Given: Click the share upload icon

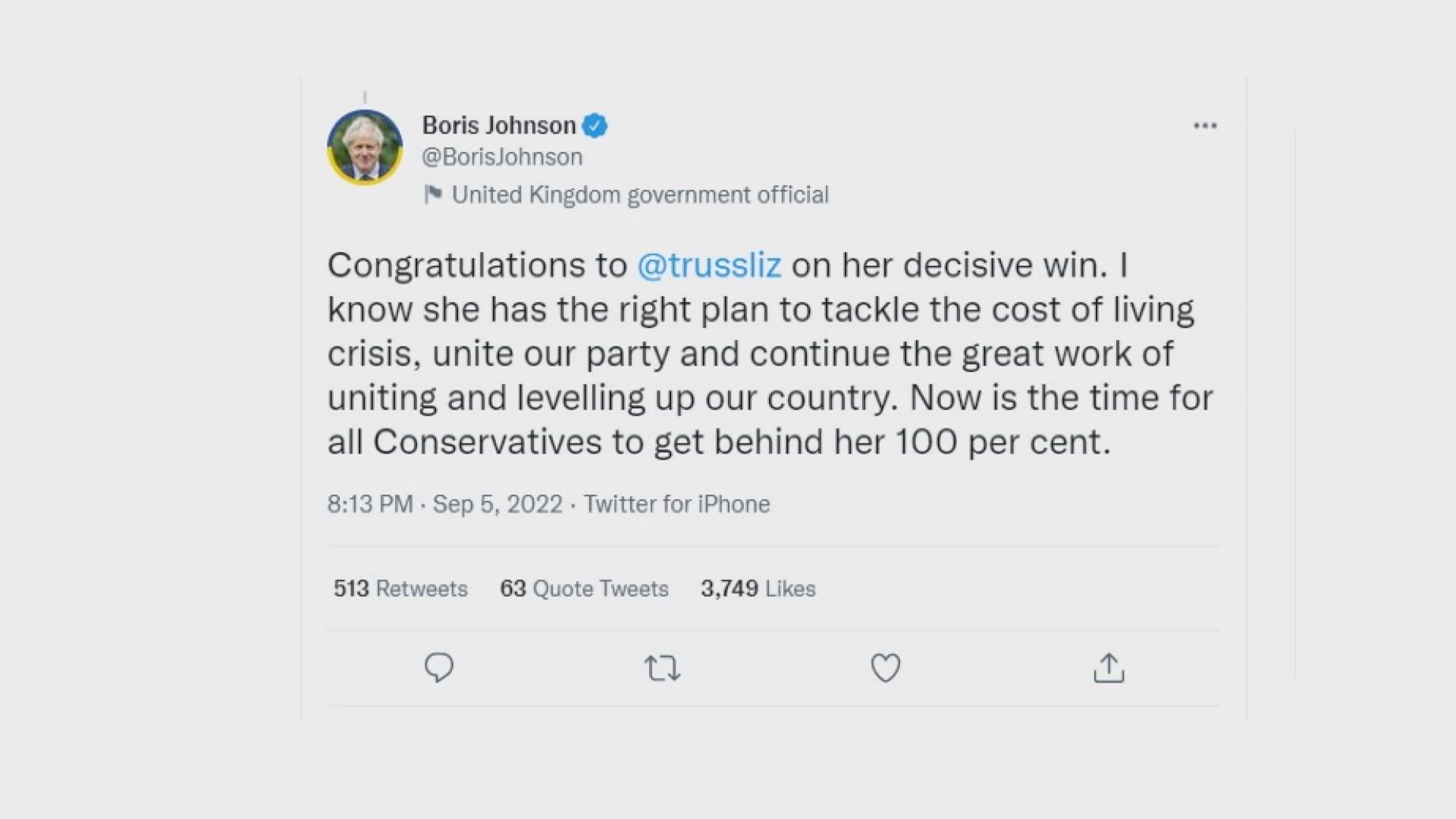Looking at the screenshot, I should click(x=1108, y=667).
